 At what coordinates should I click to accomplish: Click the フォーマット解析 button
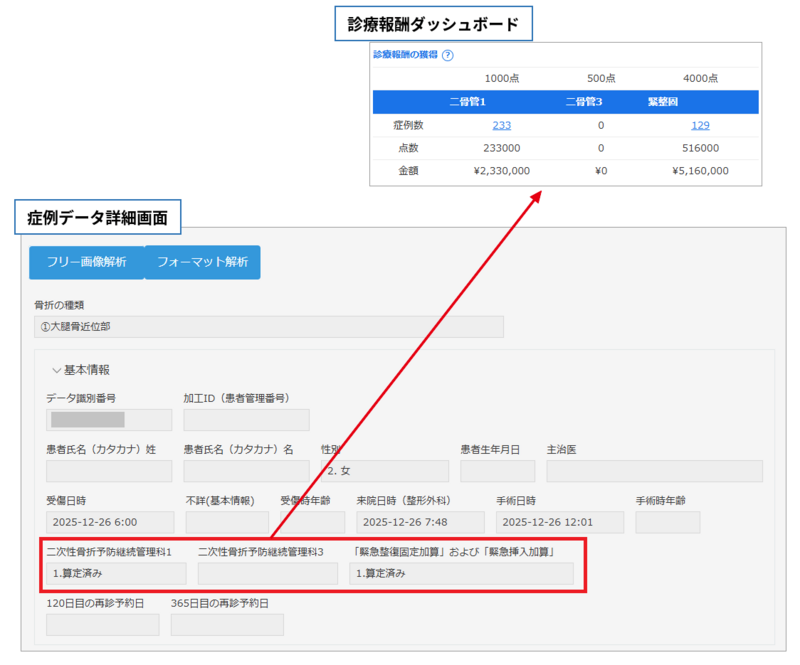pos(203,262)
